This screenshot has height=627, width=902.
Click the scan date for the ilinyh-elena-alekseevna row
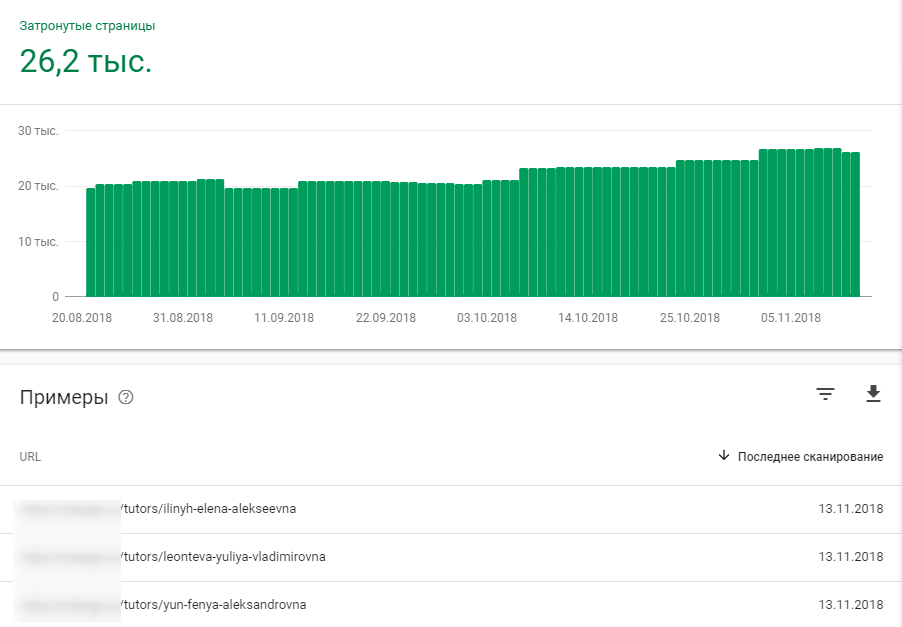tap(850, 509)
